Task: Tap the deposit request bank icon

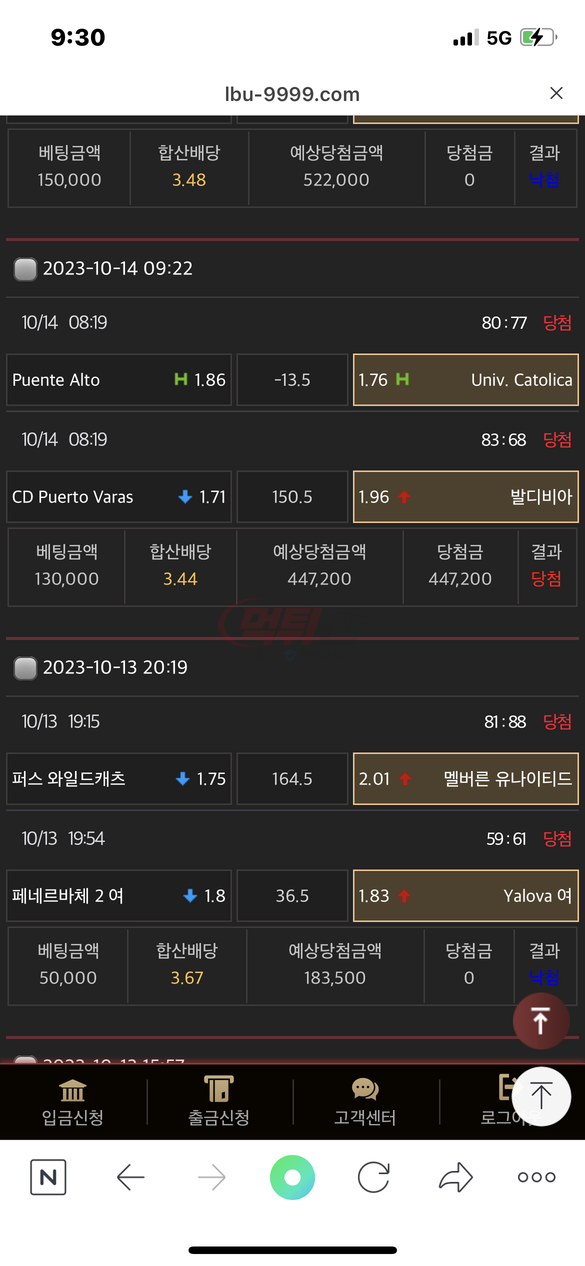Action: (72, 1090)
